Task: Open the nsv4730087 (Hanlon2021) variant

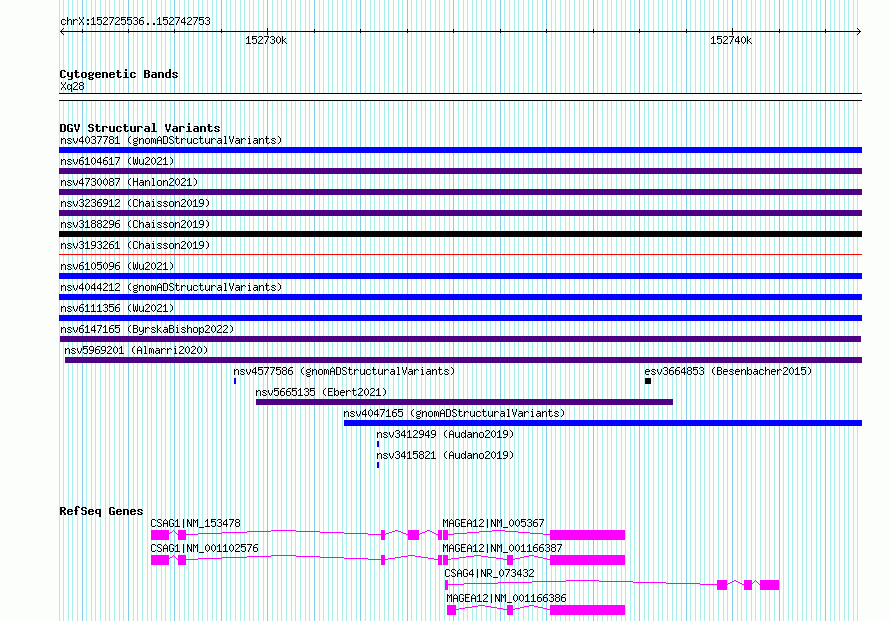Action: [129, 182]
